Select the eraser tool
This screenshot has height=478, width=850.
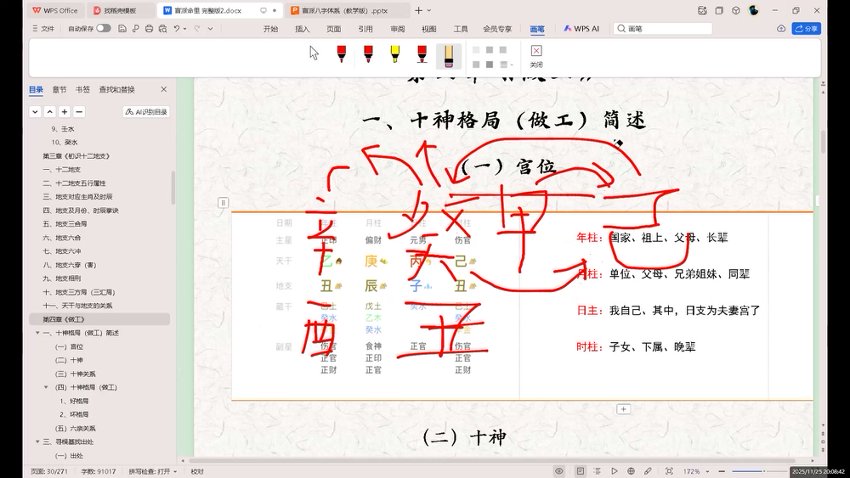pyautogui.click(x=448, y=55)
